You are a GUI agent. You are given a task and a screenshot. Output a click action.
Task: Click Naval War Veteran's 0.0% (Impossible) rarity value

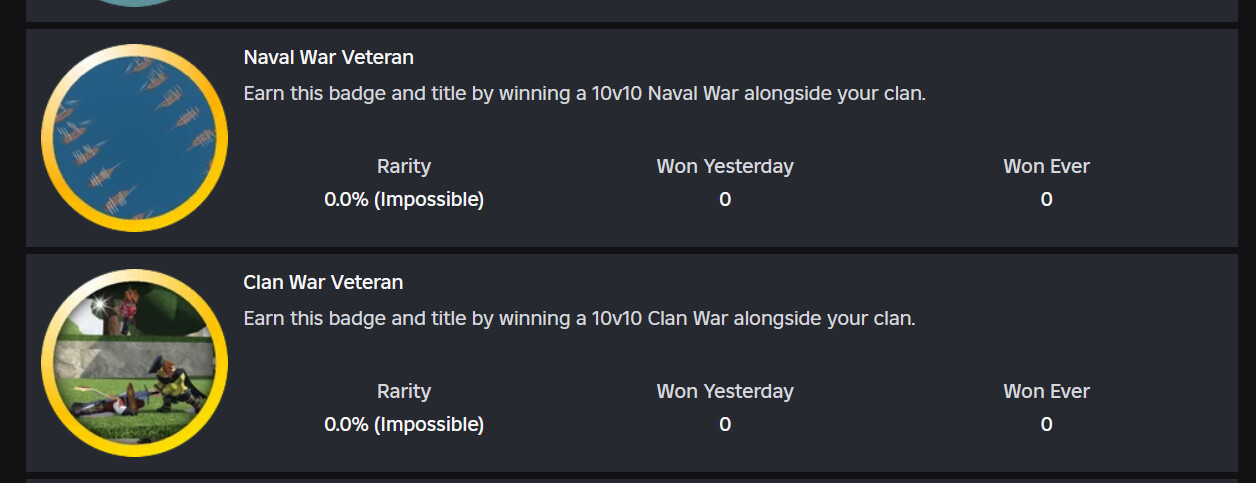click(404, 199)
